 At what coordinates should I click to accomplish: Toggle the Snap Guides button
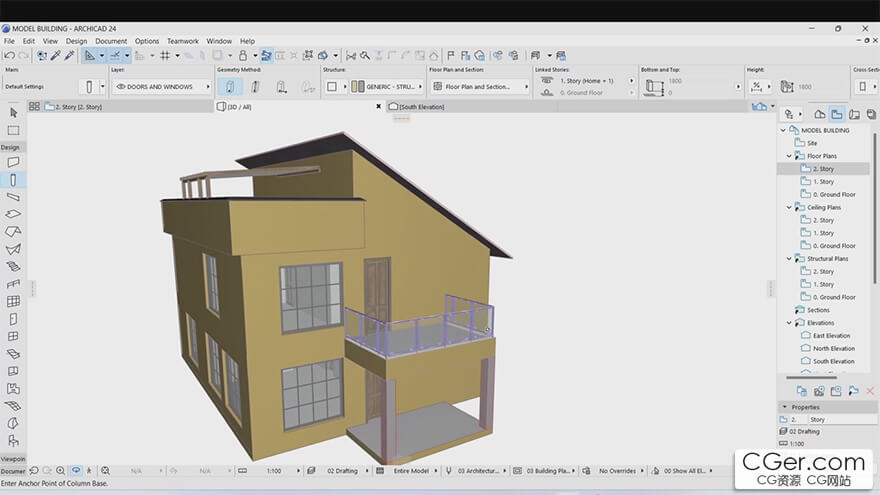[115, 56]
